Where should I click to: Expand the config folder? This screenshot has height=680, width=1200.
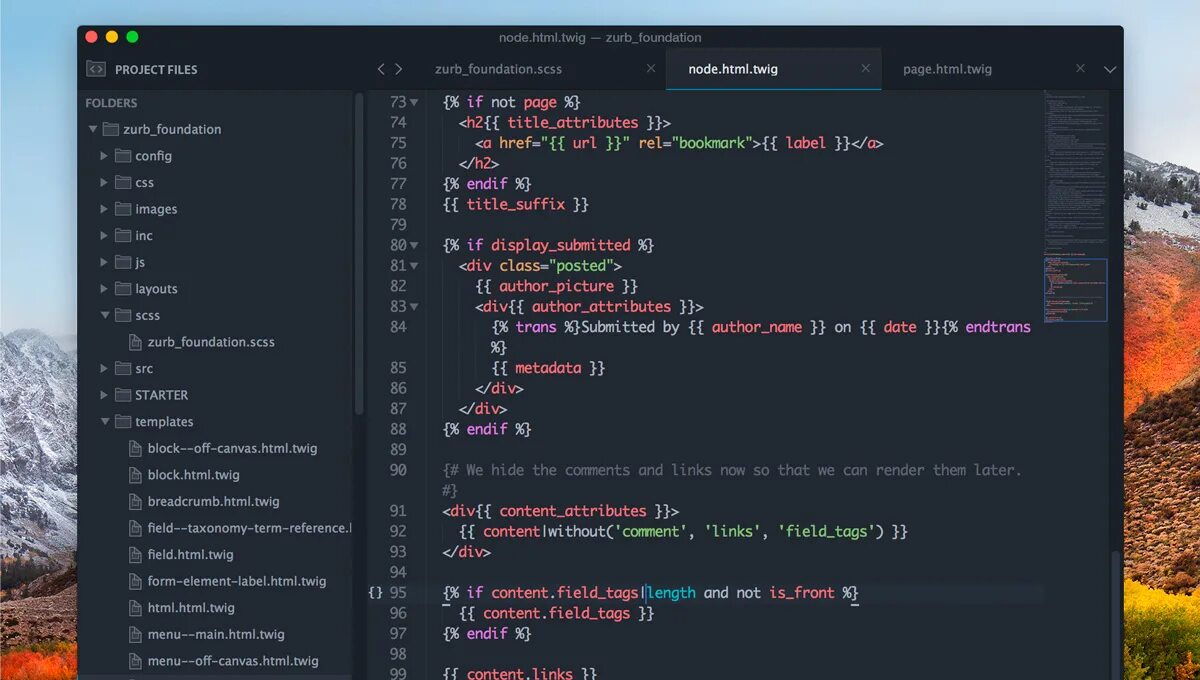tap(104, 156)
